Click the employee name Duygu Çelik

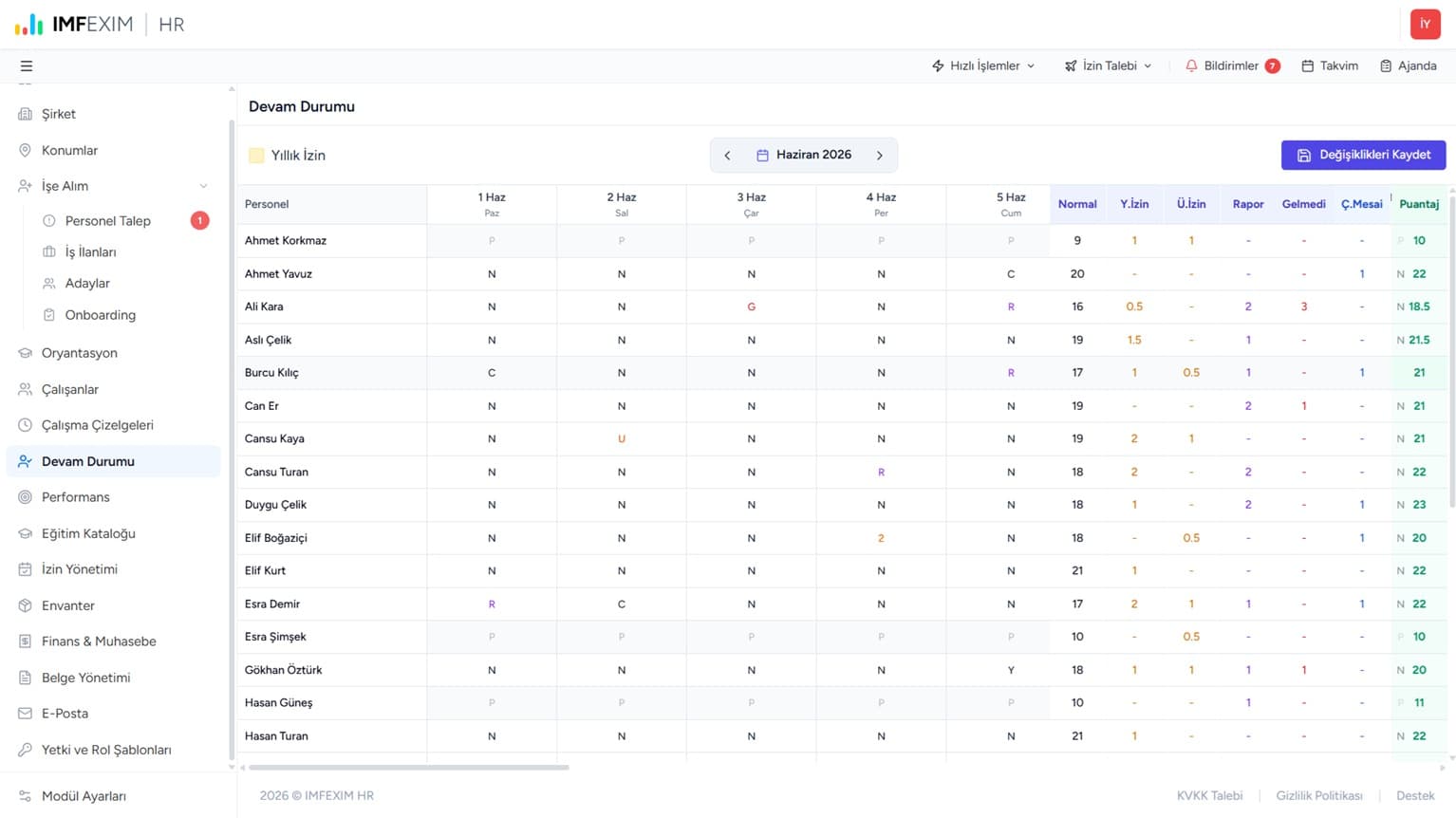(275, 505)
